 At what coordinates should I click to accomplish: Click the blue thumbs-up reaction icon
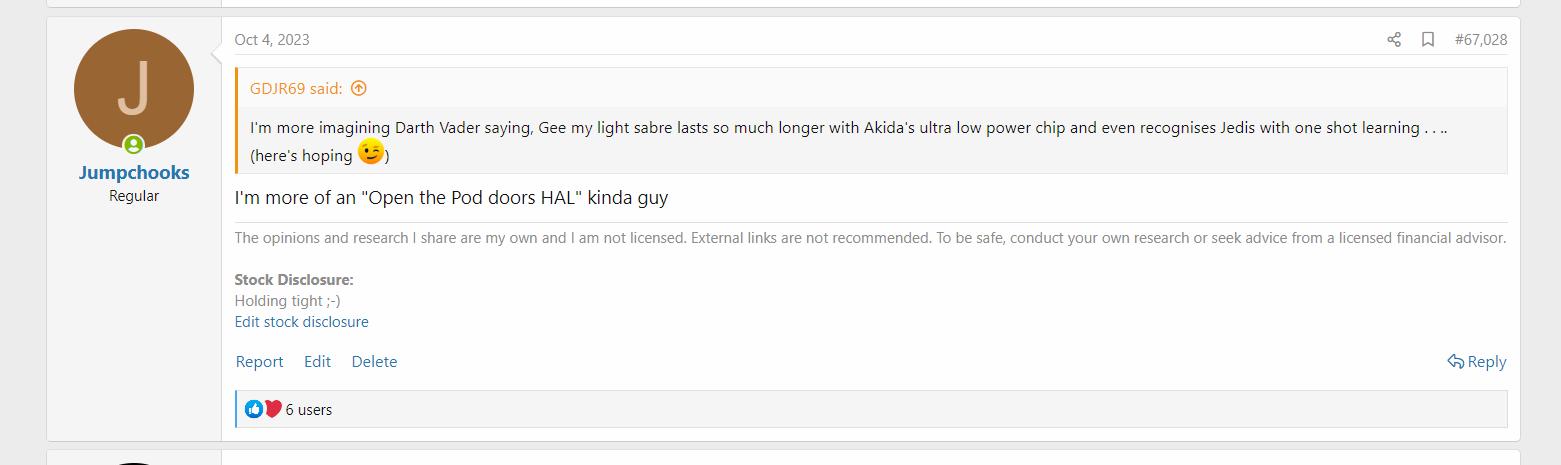(254, 409)
